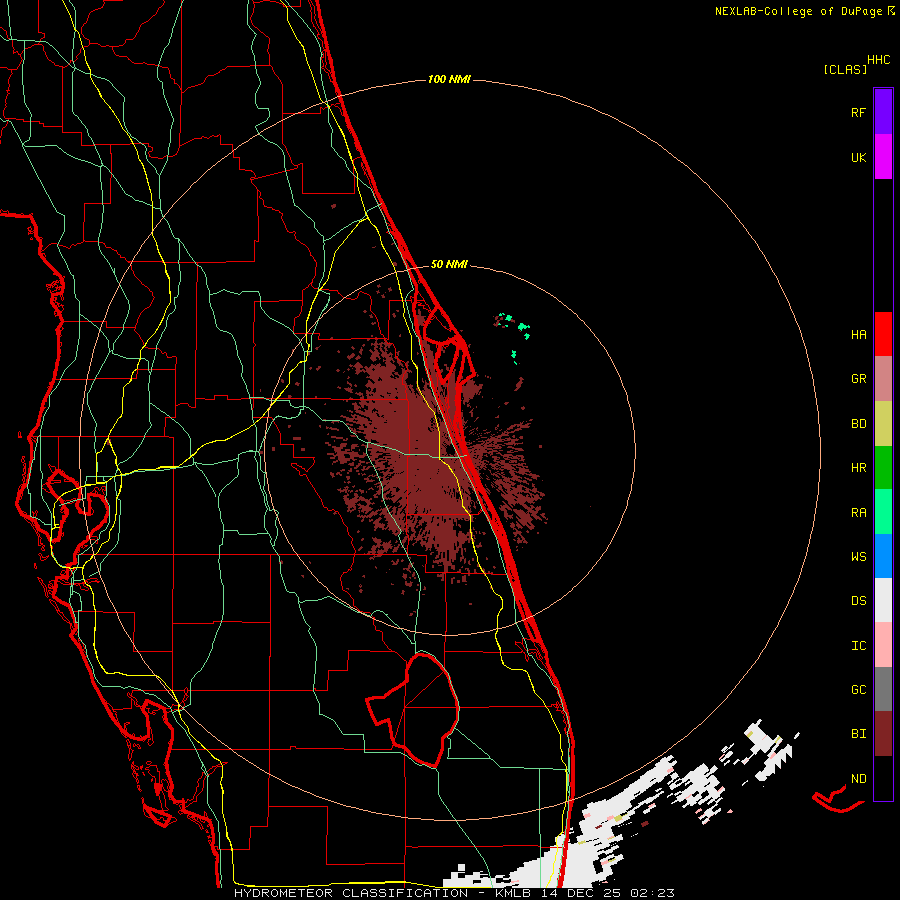Click the "[CLAS]" units label
The image size is (900, 900).
(845, 69)
